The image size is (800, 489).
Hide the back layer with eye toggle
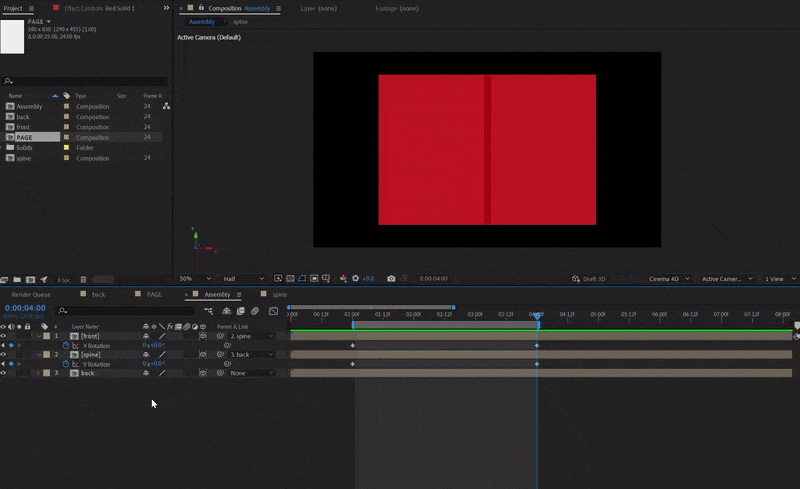point(4,373)
